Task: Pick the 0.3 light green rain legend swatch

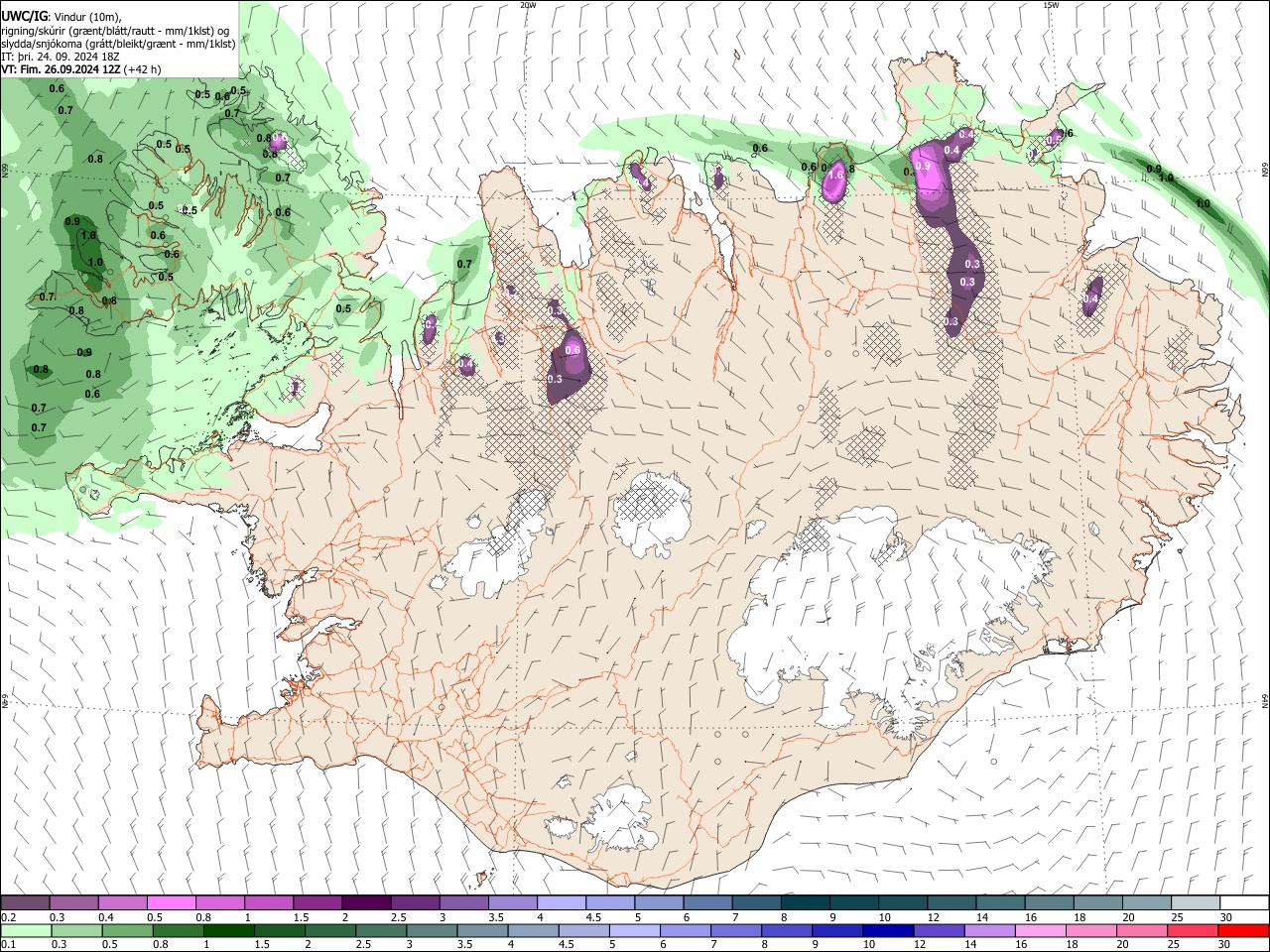Action: pos(76,931)
